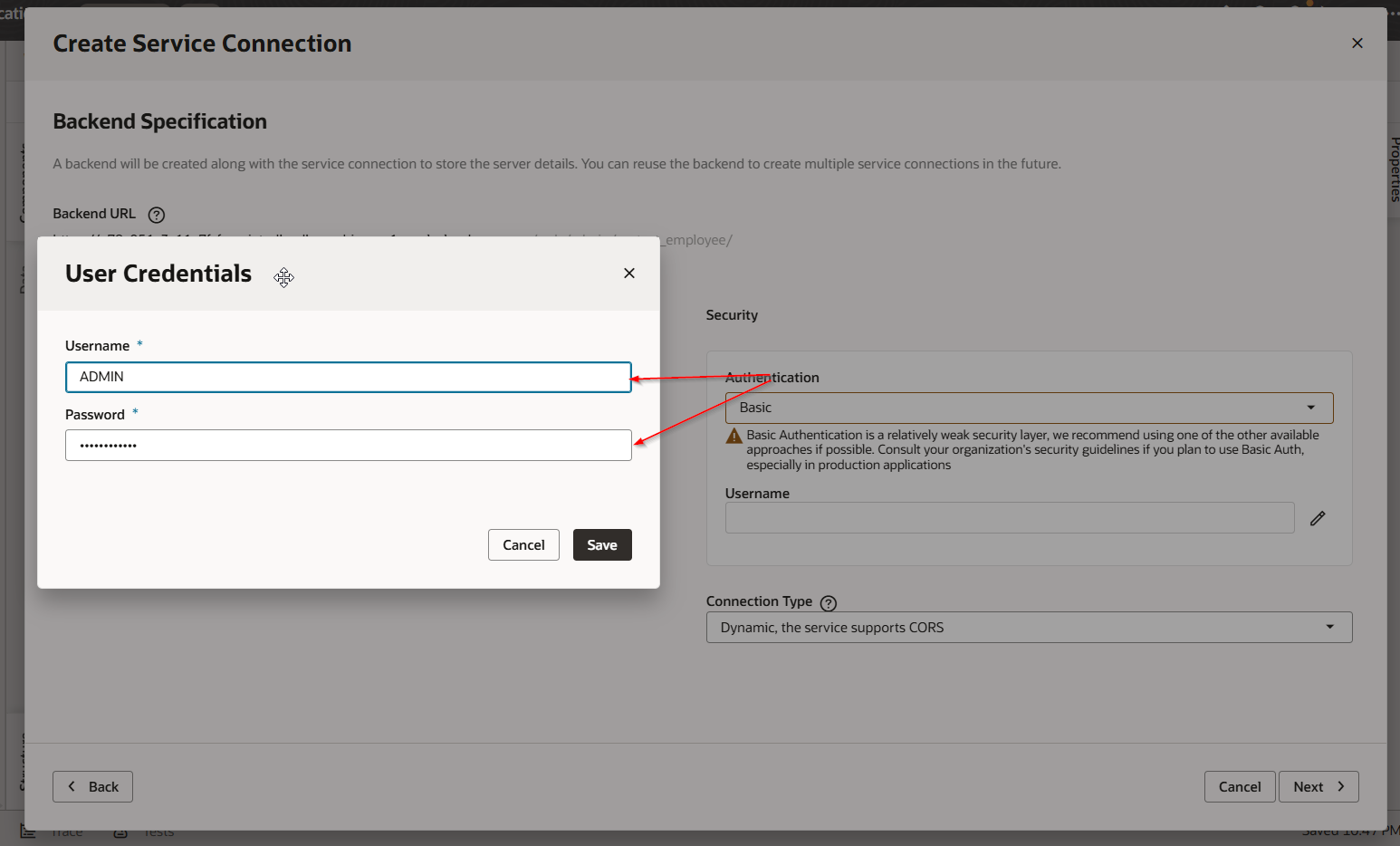Focus the Username field containing ADMIN
Screen dimensions: 1400x846
tap(348, 377)
